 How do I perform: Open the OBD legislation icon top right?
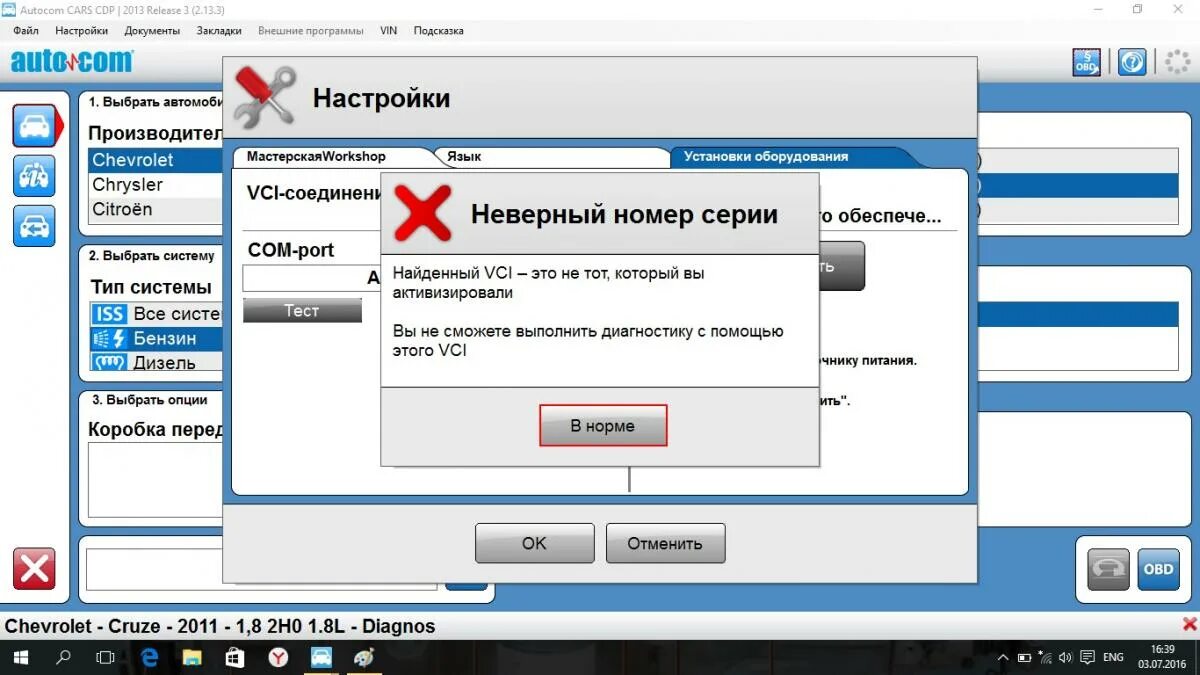click(1087, 62)
